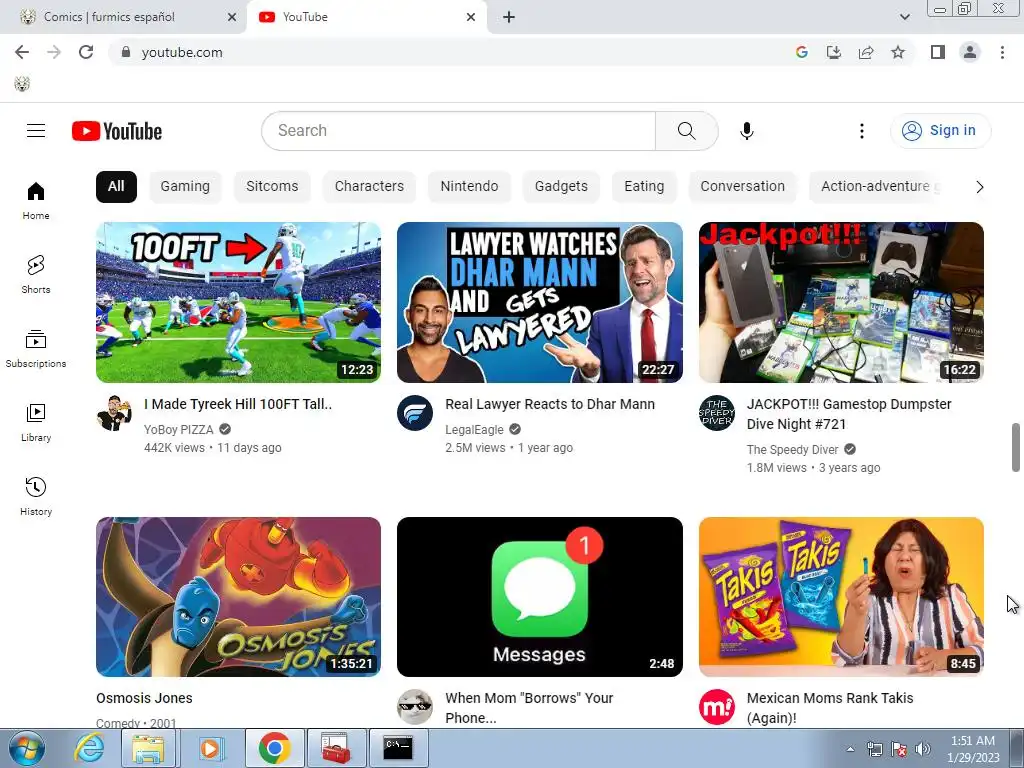
Task: Select the Eating filter chip
Action: click(644, 187)
